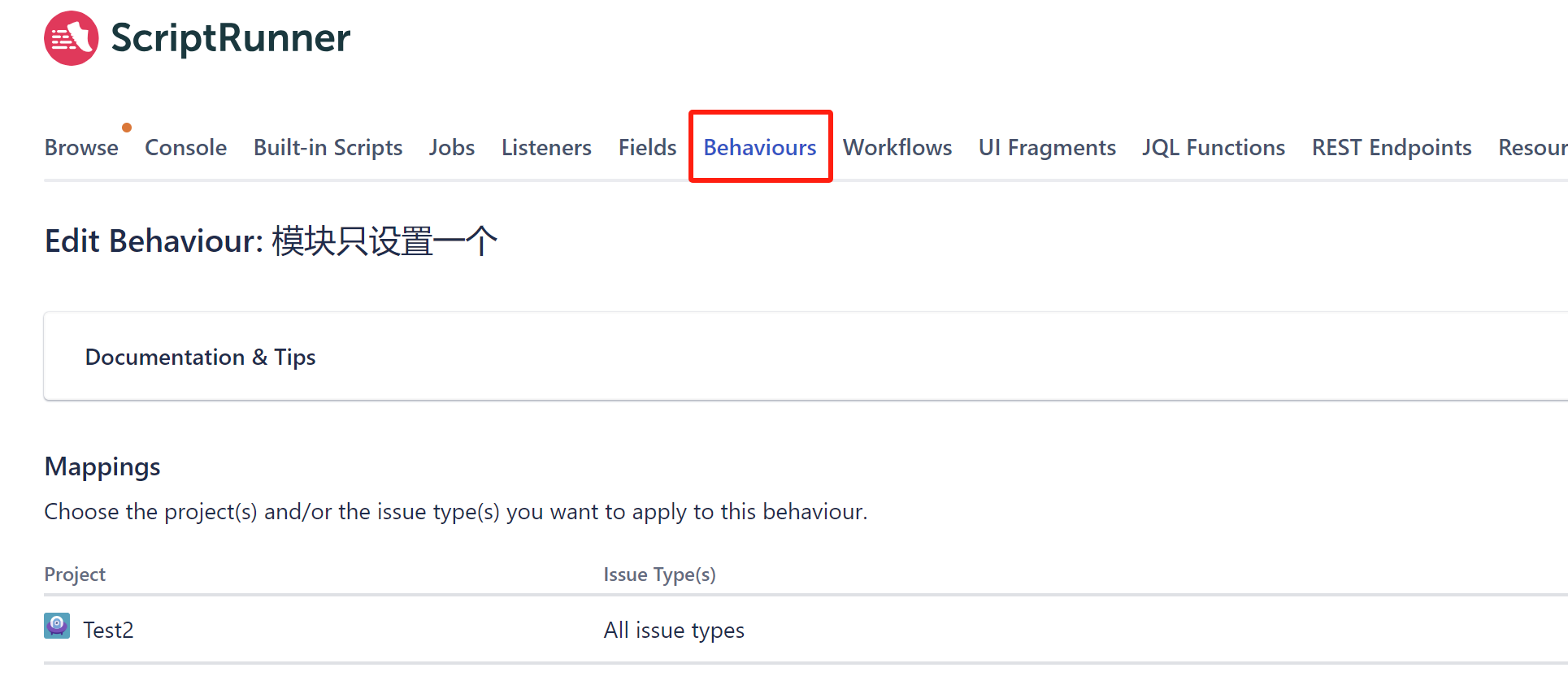Click the ScriptRunner logo icon

click(x=72, y=38)
